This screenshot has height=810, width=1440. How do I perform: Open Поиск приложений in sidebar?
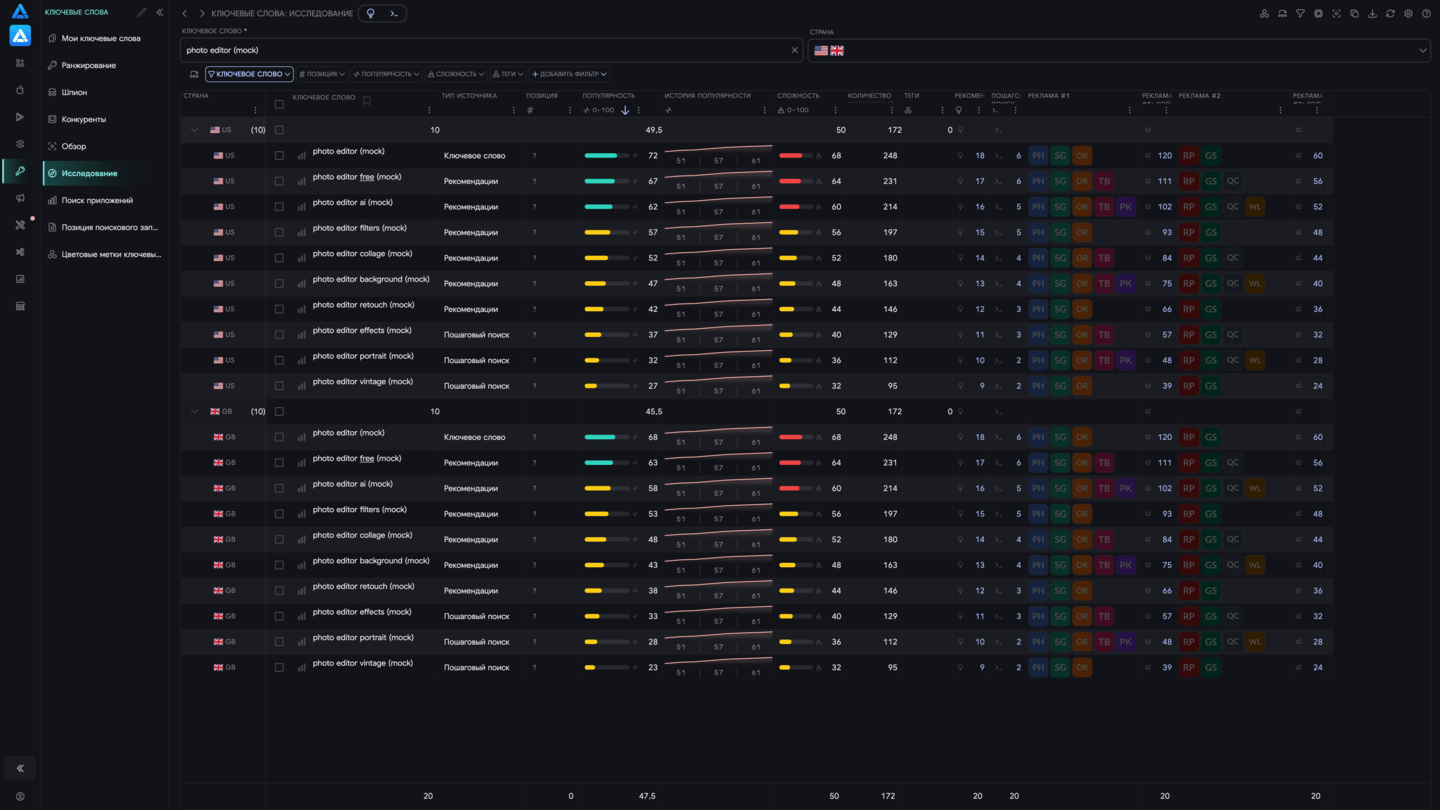104,200
